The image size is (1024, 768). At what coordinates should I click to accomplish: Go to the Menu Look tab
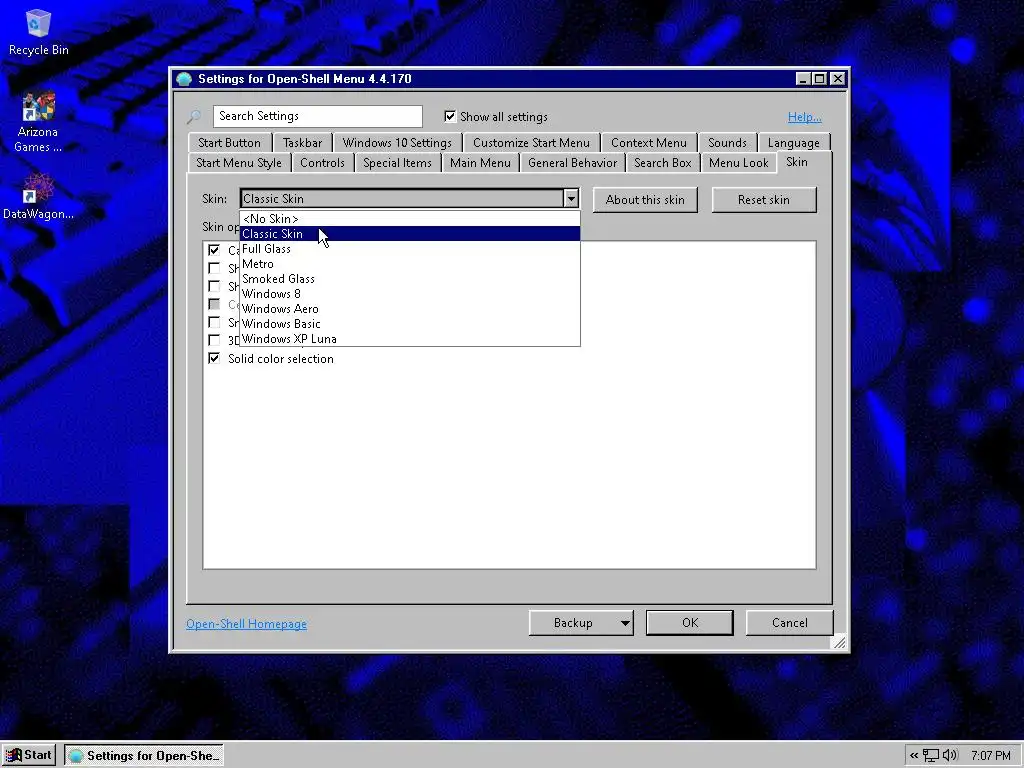pos(739,163)
